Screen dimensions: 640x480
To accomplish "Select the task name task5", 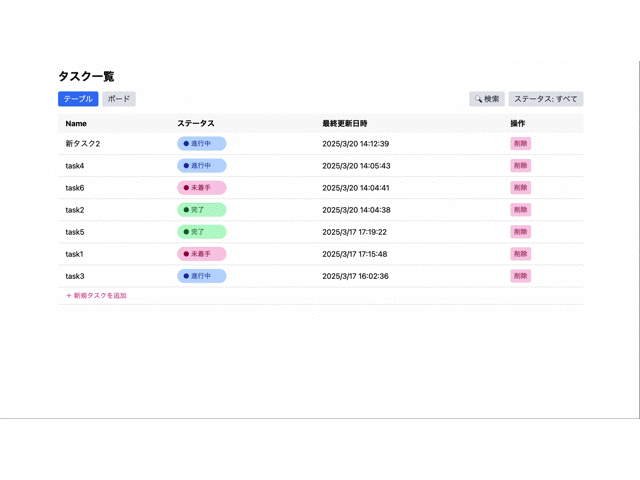I will coord(75,232).
